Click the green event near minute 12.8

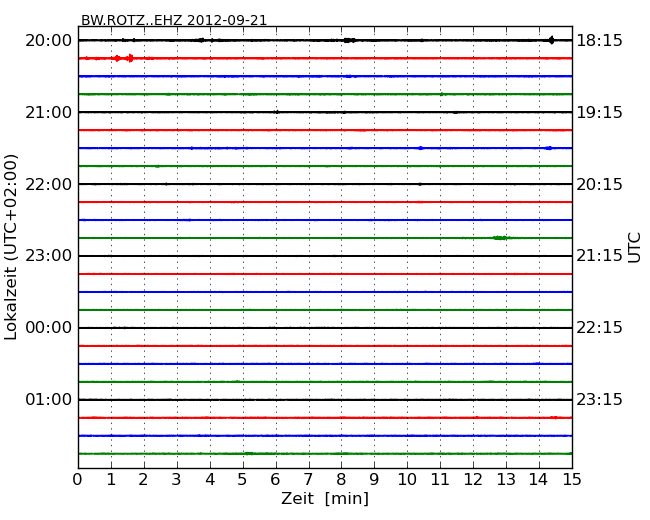click(500, 238)
